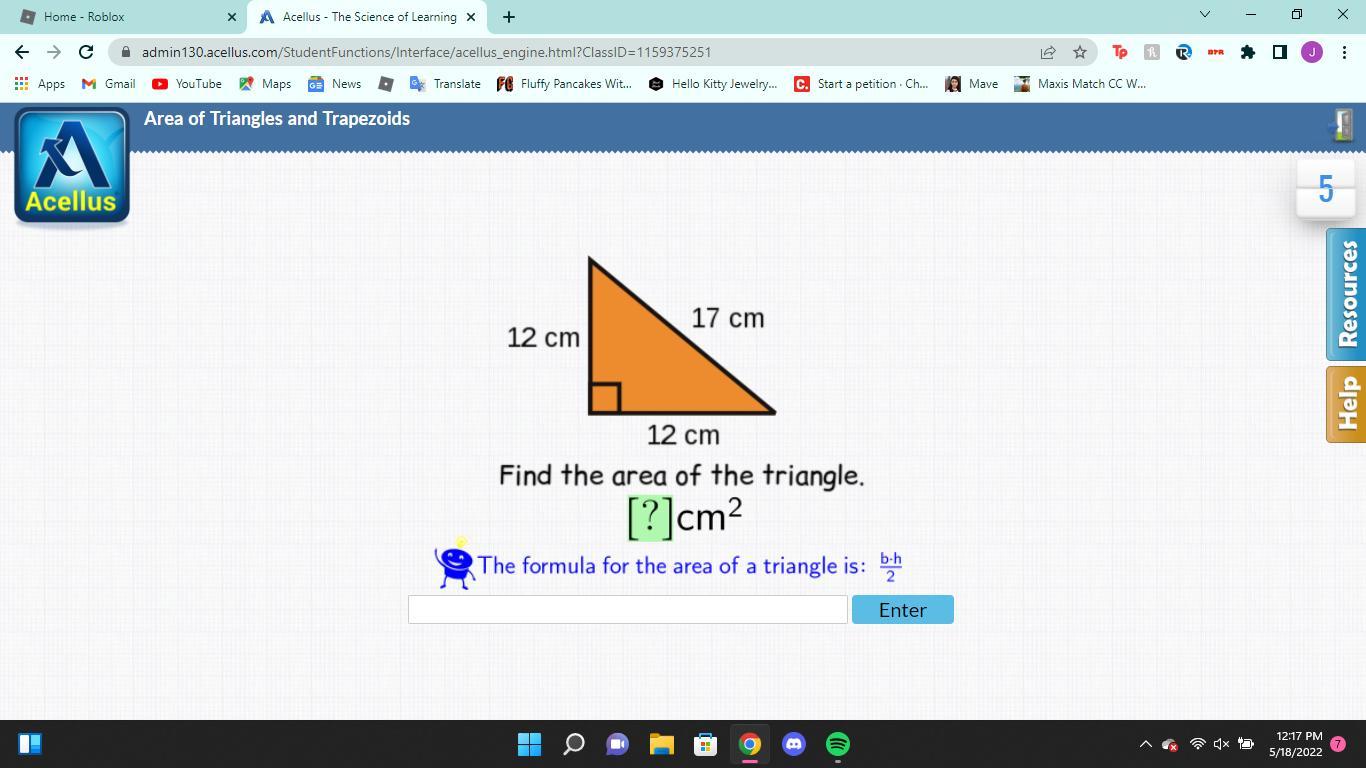Open the Fluffy Pancakes bookmark
Screen dimensions: 1366x768
click(x=565, y=84)
